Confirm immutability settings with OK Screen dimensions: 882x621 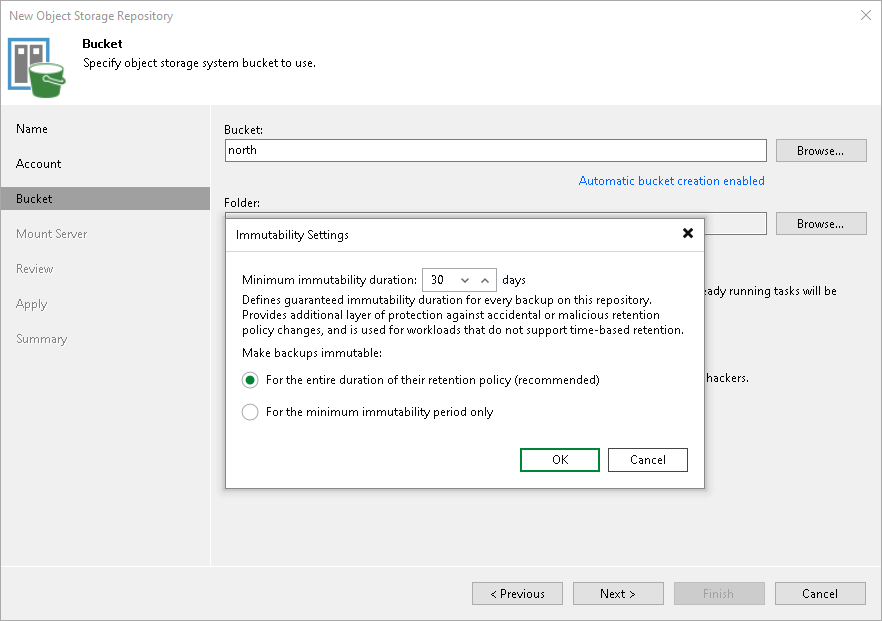tap(560, 460)
